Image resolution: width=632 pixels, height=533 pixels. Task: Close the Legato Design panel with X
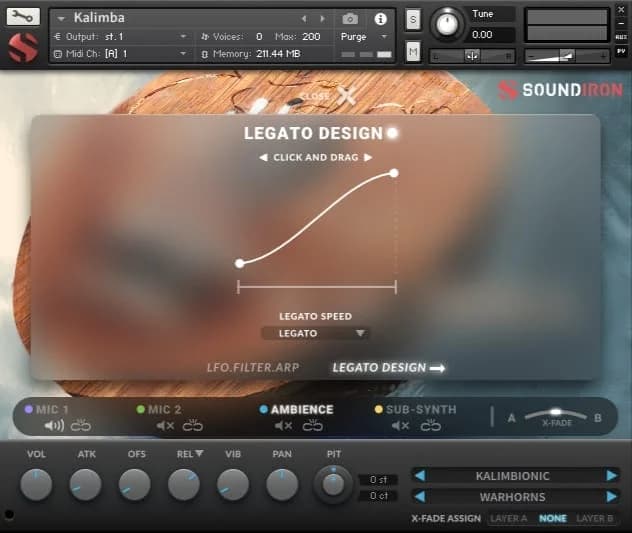point(346,96)
